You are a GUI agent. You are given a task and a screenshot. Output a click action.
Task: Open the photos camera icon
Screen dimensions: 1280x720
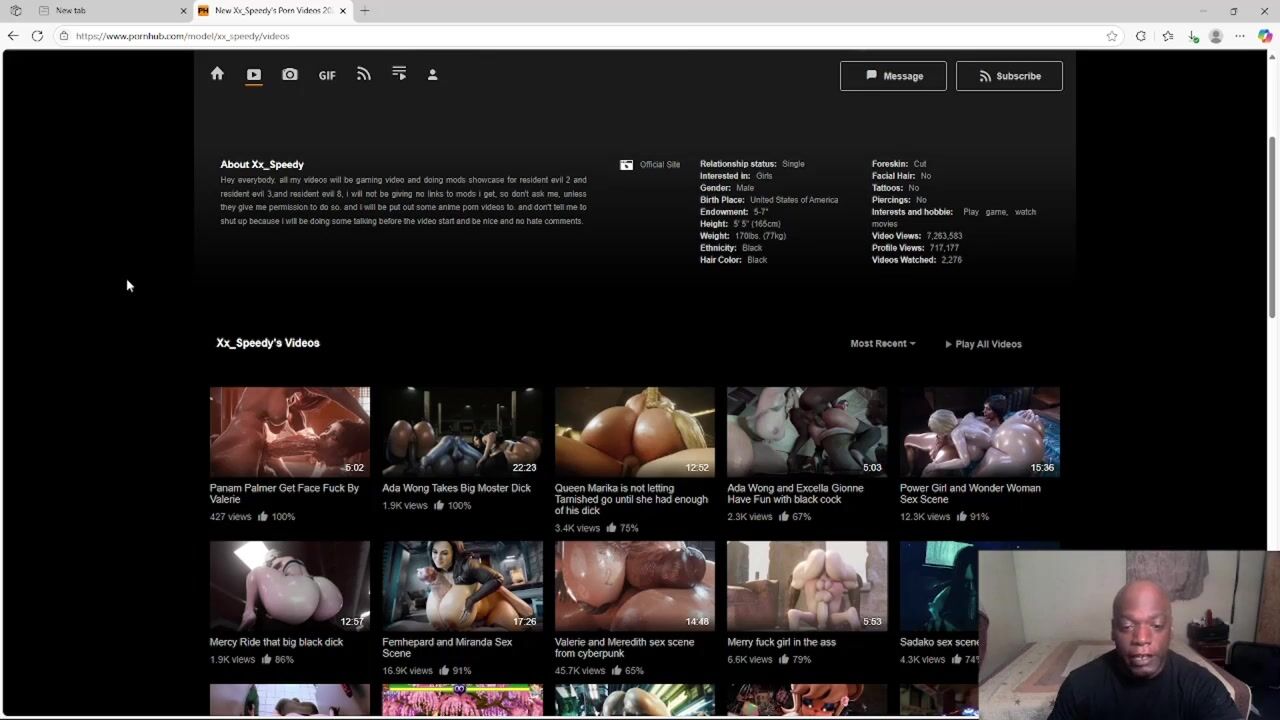[290, 75]
